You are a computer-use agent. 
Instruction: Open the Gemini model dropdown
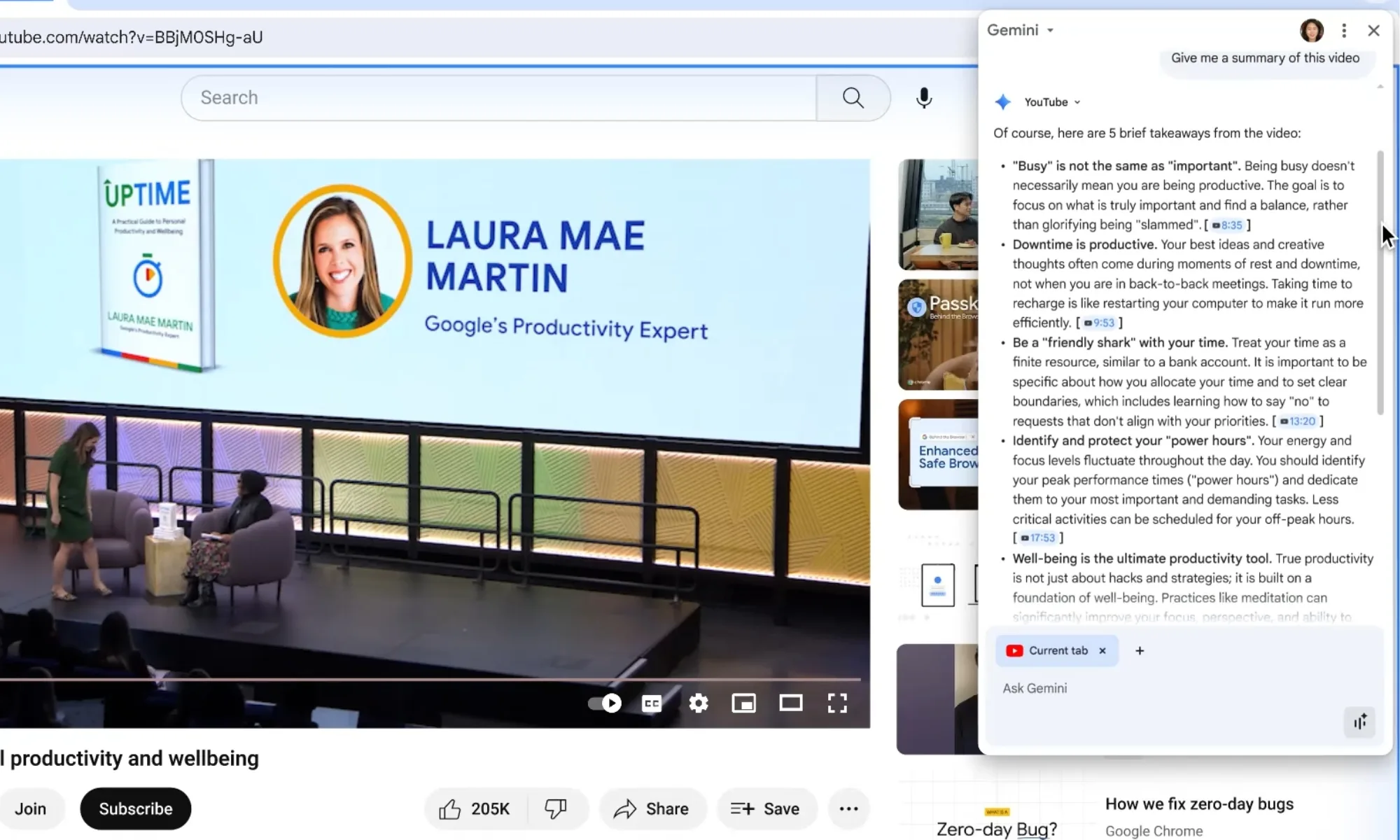[x=1050, y=29]
